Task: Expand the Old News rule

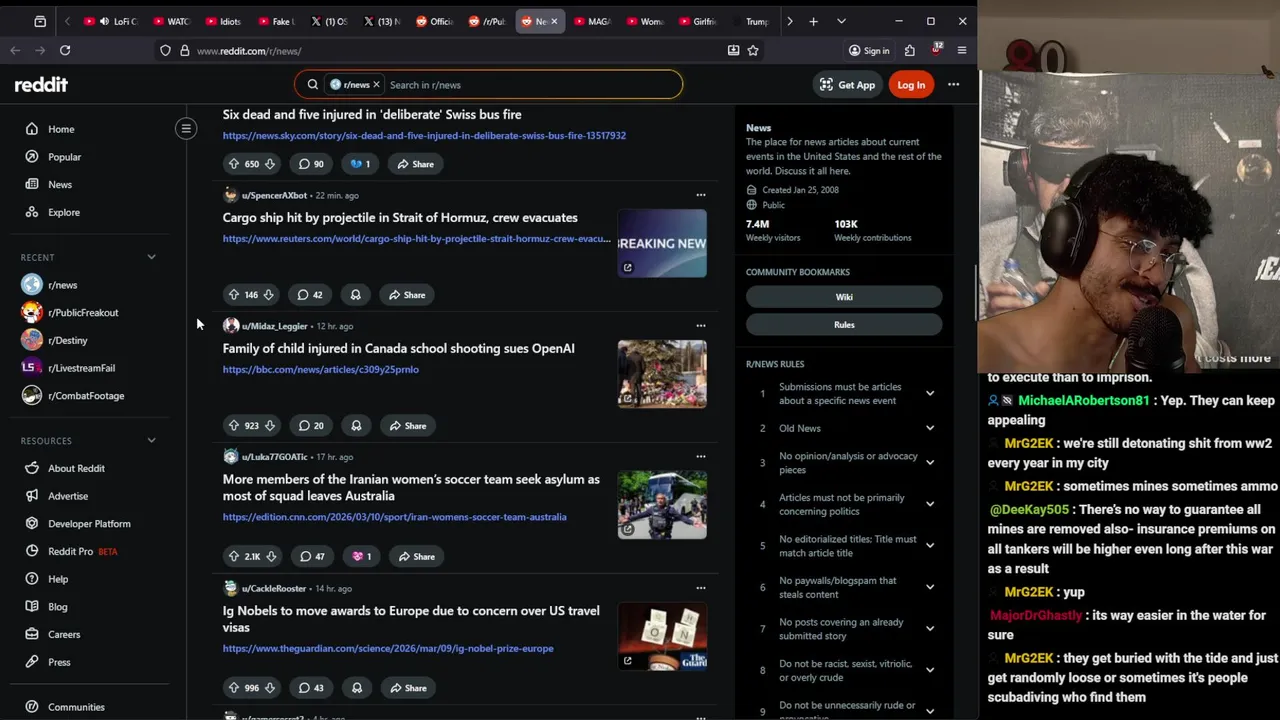Action: pyautogui.click(x=929, y=428)
